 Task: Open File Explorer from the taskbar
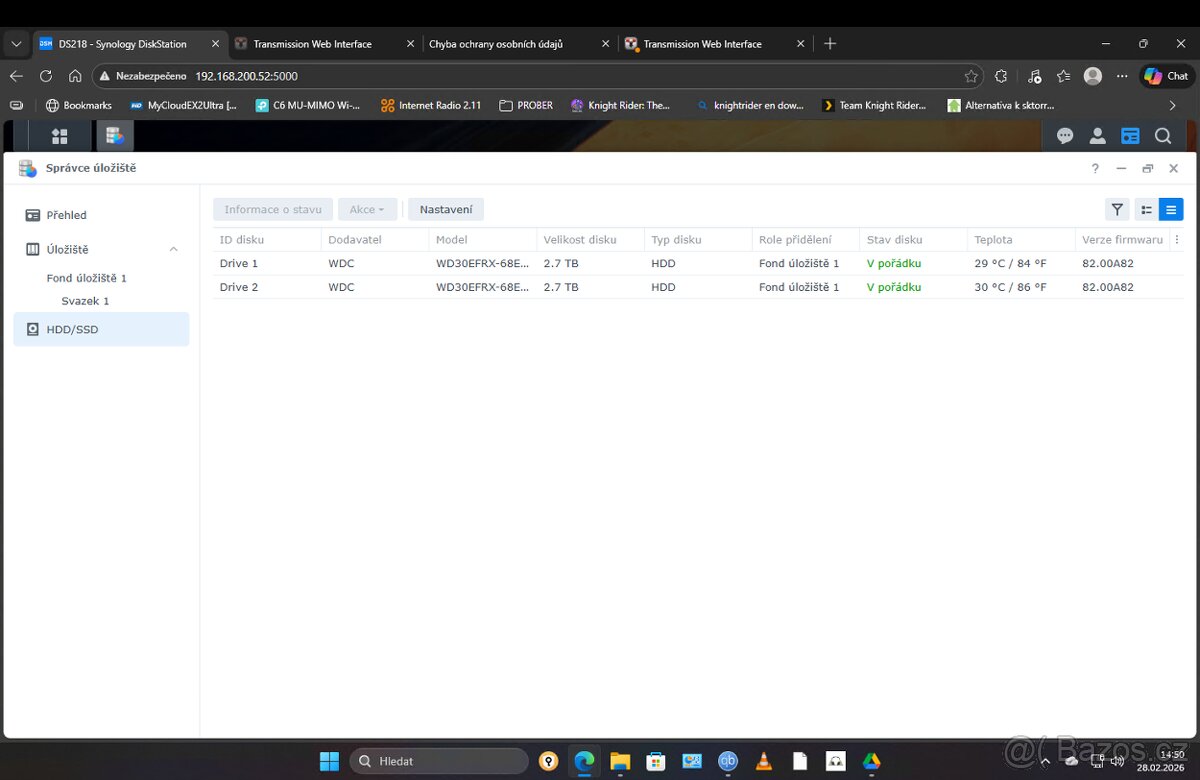[x=620, y=761]
